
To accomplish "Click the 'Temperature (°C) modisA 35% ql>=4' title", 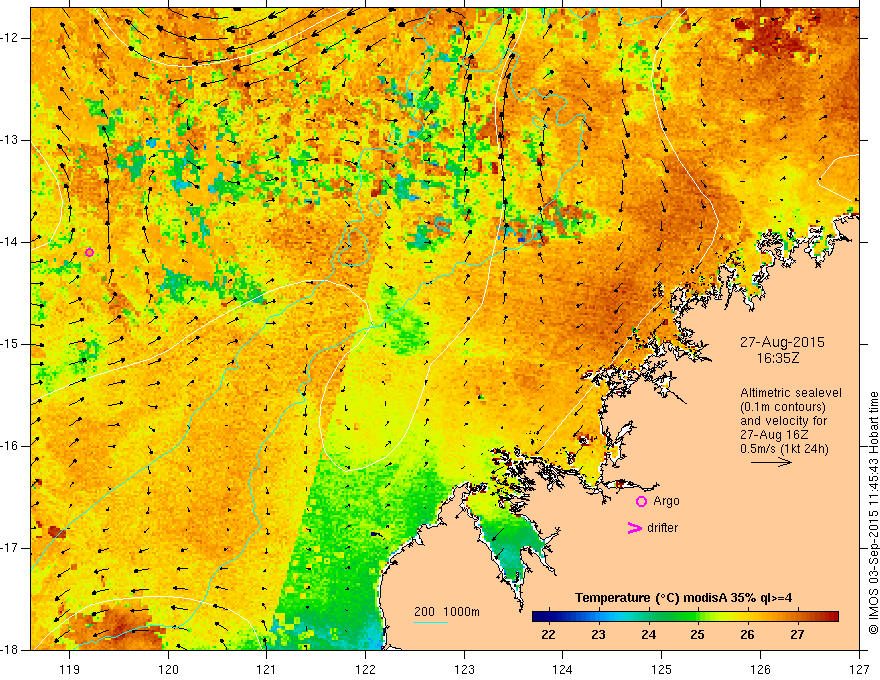I will (684, 598).
